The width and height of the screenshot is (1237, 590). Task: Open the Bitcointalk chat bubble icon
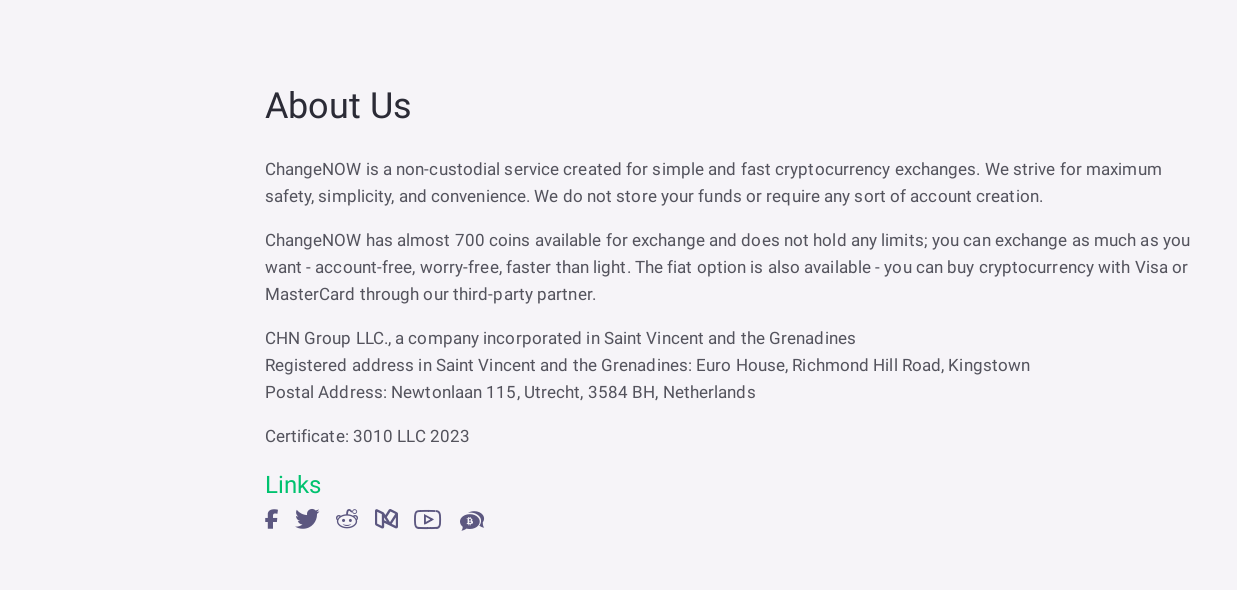472,520
